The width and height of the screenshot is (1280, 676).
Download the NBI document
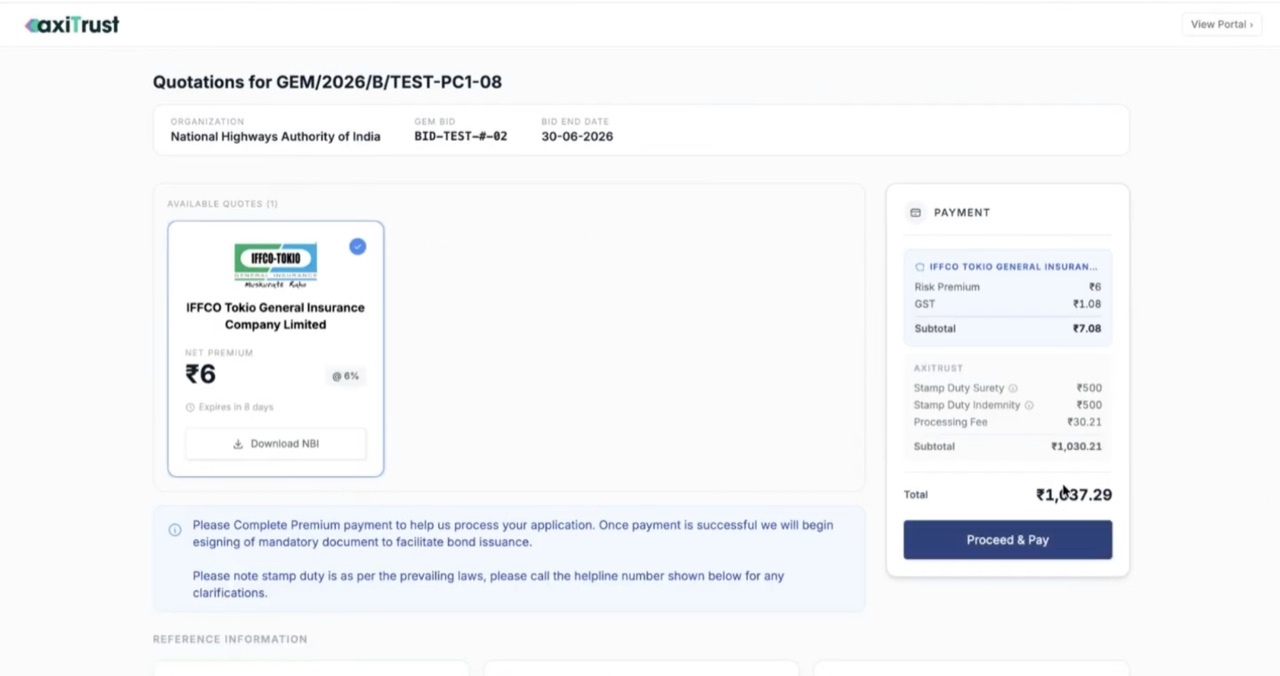(275, 444)
